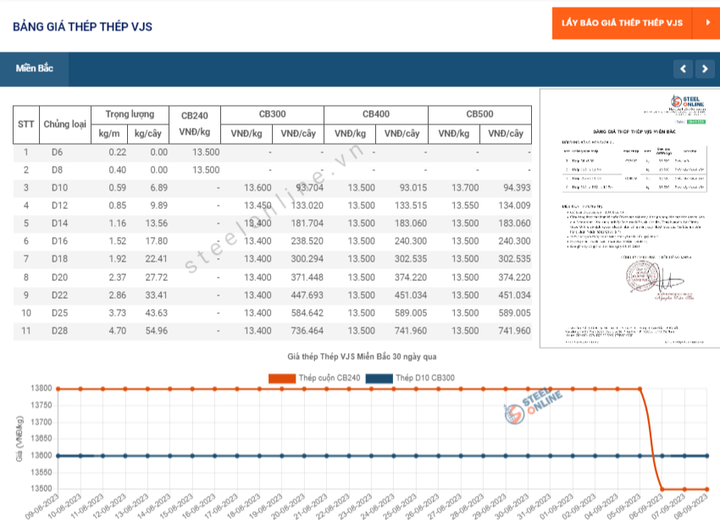720x529 pixels.
Task: Click the 447.693 value in D22 row
Action: click(x=307, y=295)
